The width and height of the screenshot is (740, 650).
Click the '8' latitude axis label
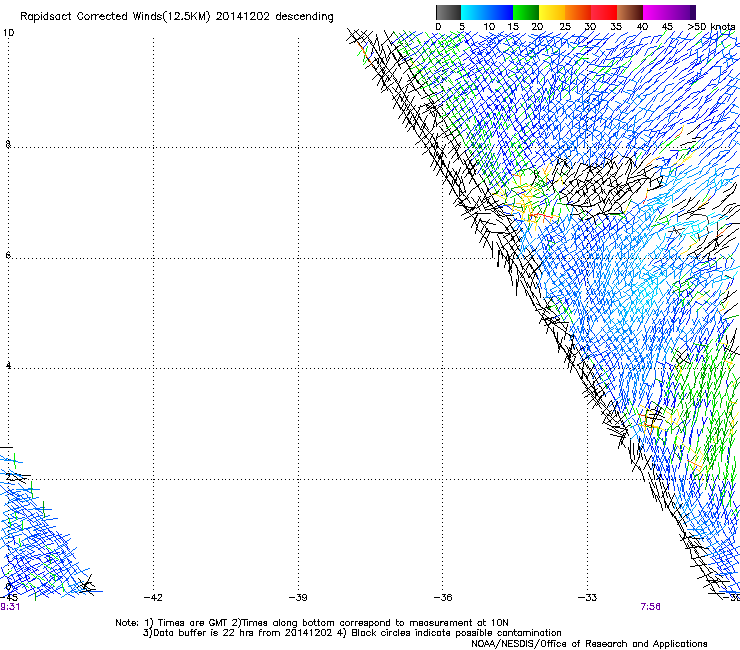[x=8, y=144]
